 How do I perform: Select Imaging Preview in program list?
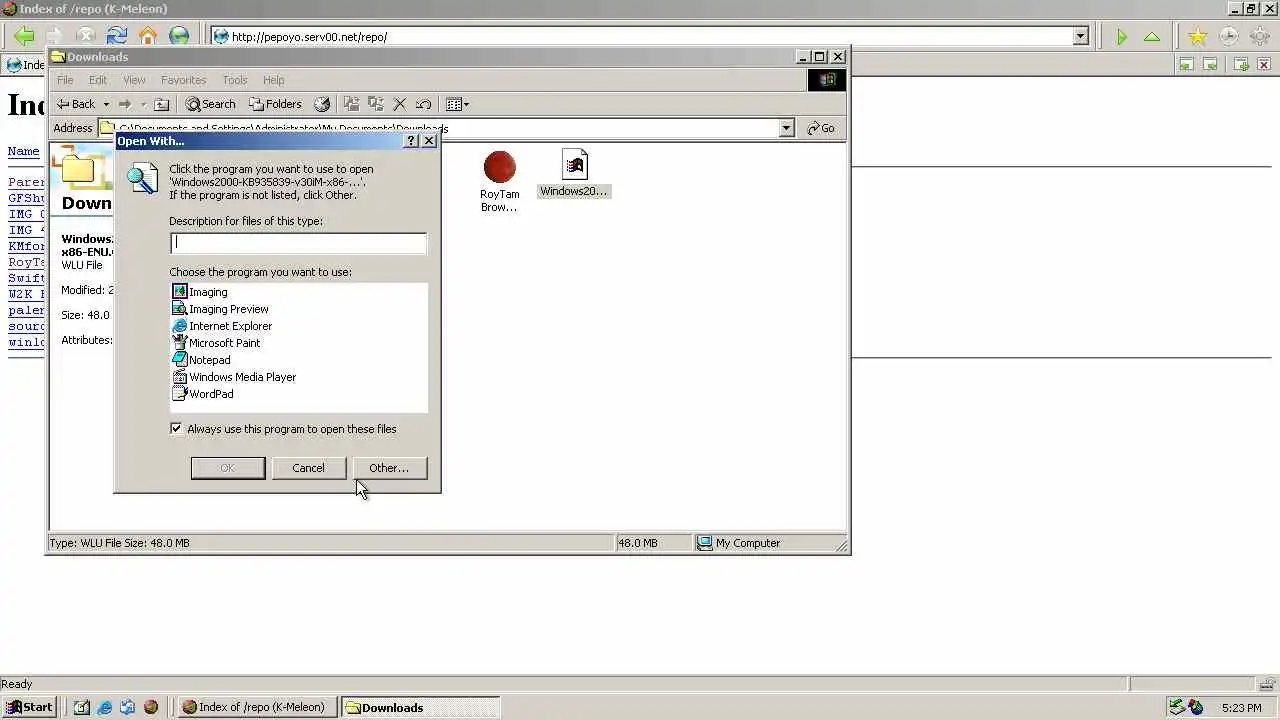pyautogui.click(x=220, y=309)
